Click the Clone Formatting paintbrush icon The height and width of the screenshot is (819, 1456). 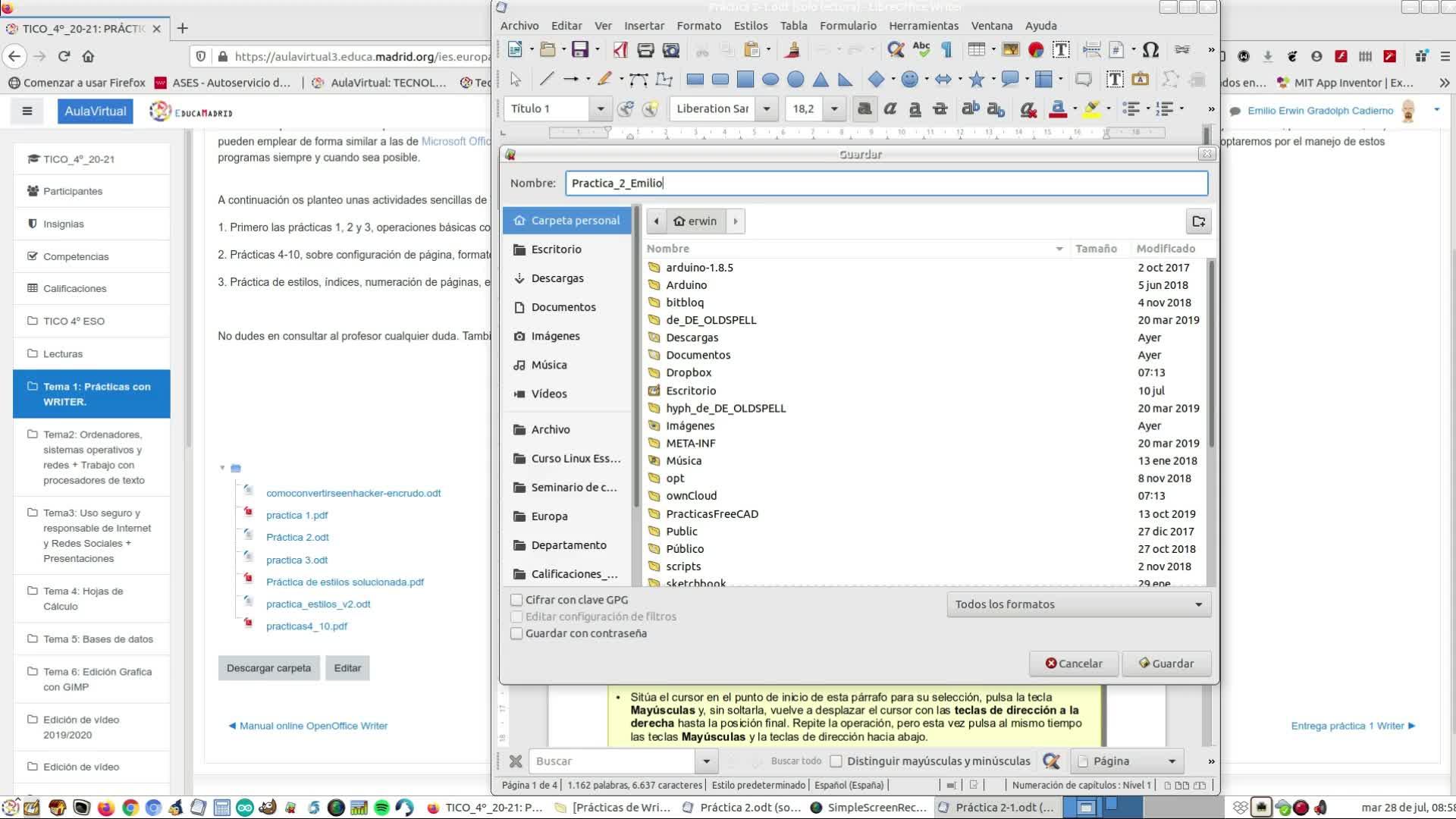tap(792, 50)
